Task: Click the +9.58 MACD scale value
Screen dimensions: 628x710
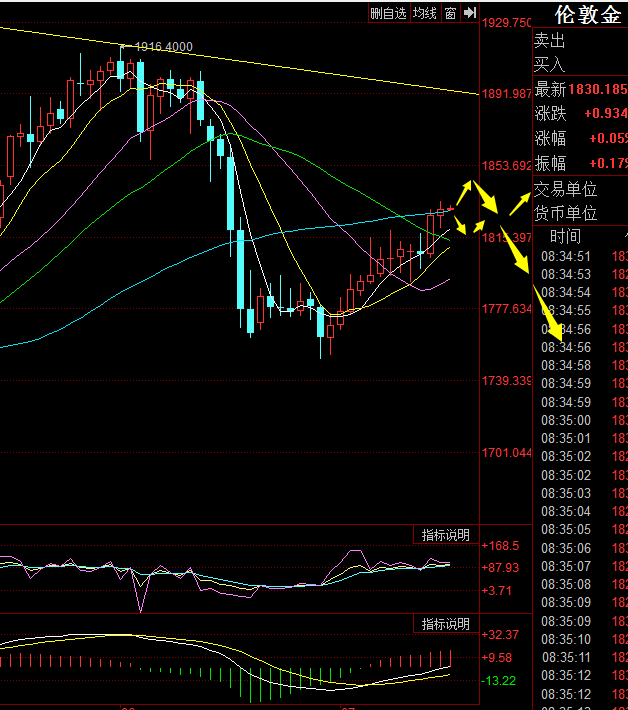Action: [496, 657]
